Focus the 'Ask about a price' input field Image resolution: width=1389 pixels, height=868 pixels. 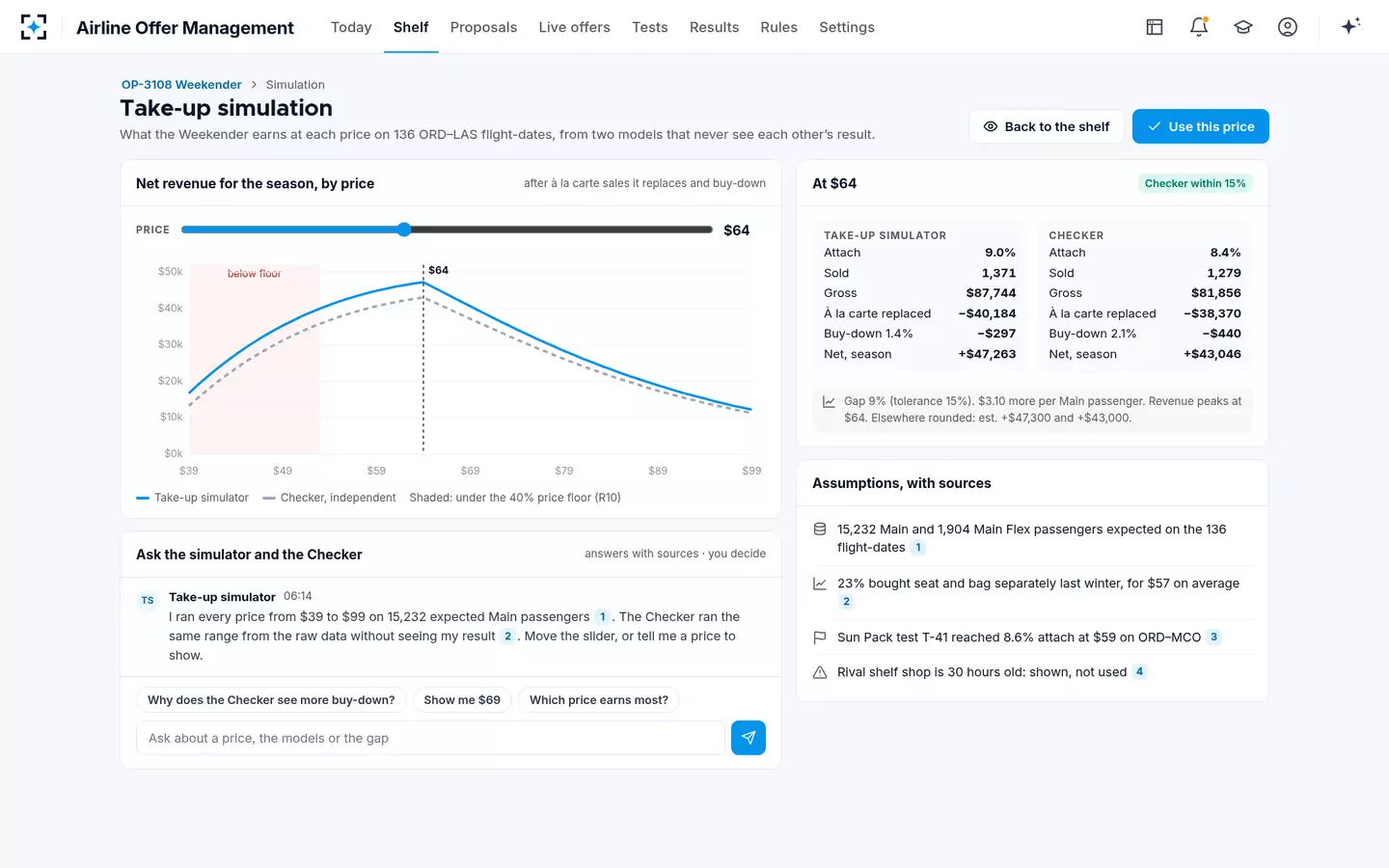(x=430, y=738)
